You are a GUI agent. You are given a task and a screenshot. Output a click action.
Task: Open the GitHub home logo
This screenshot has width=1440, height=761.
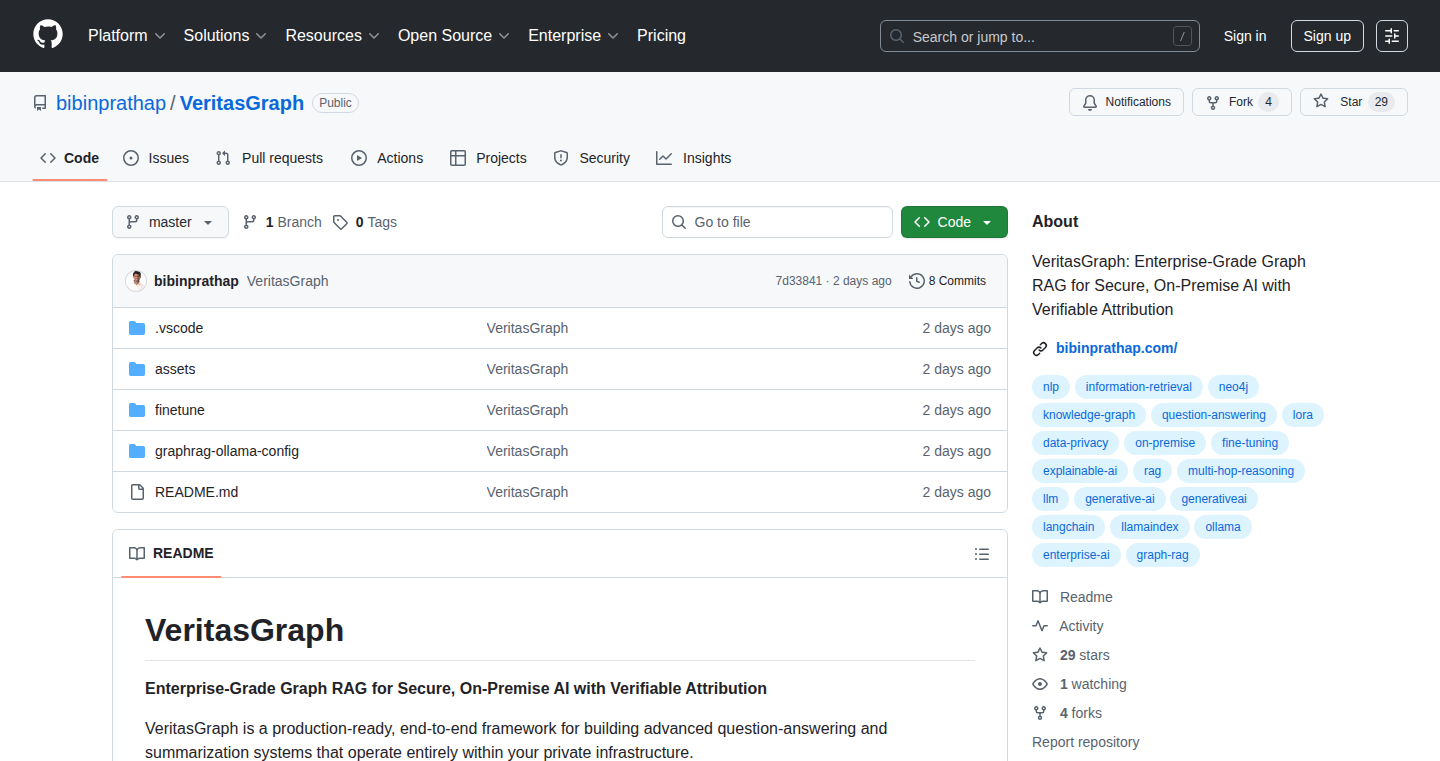point(48,35)
